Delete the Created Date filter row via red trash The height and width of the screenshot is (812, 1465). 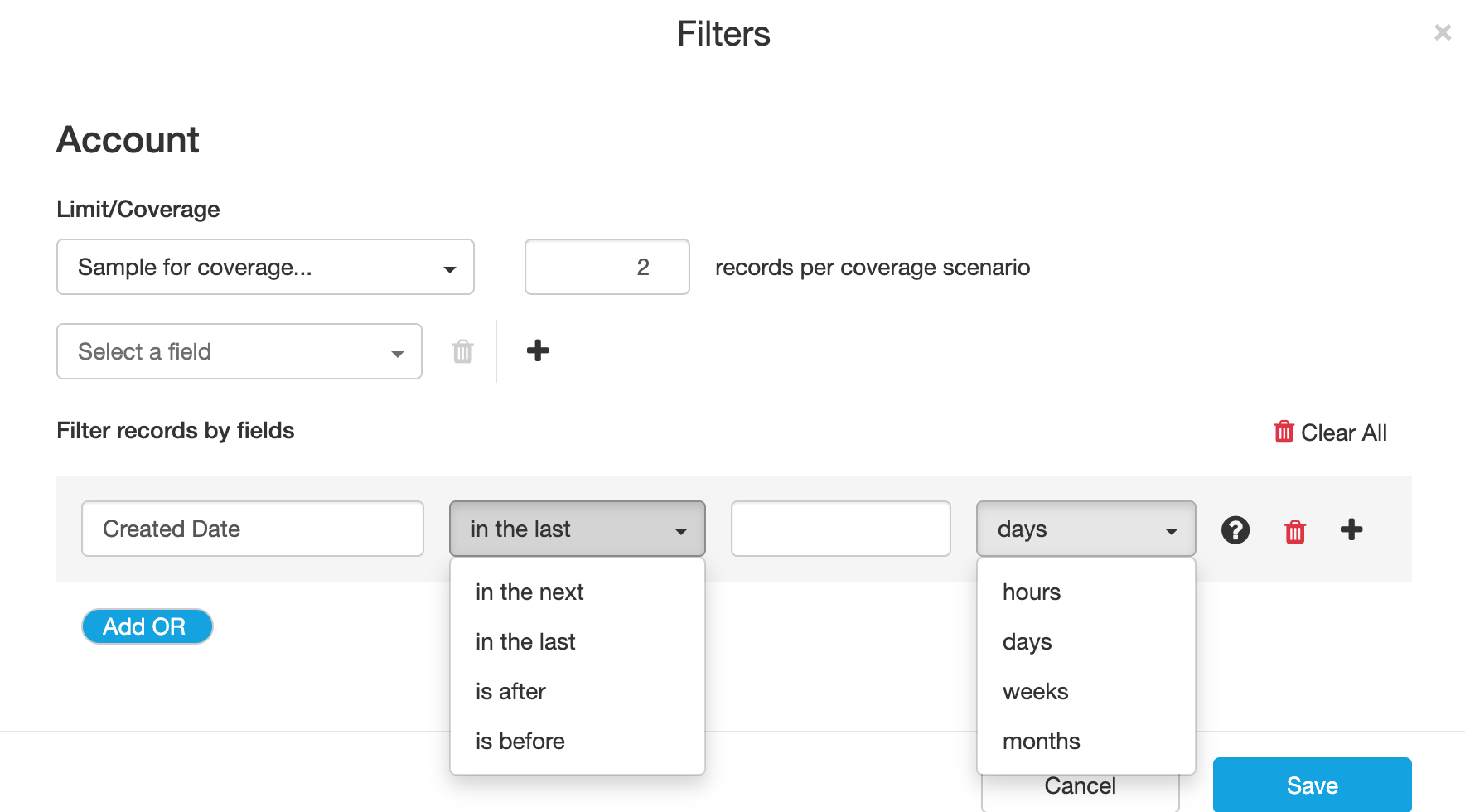click(x=1295, y=530)
